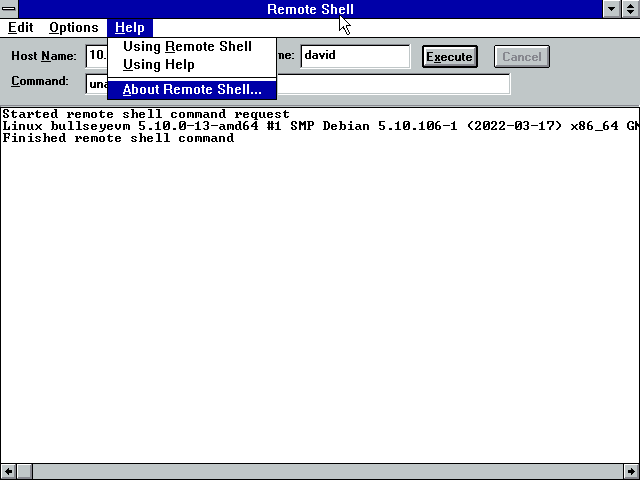This screenshot has width=640, height=480.
Task: Click the 'Linux bullseyevm' output line
Action: click(x=320, y=126)
